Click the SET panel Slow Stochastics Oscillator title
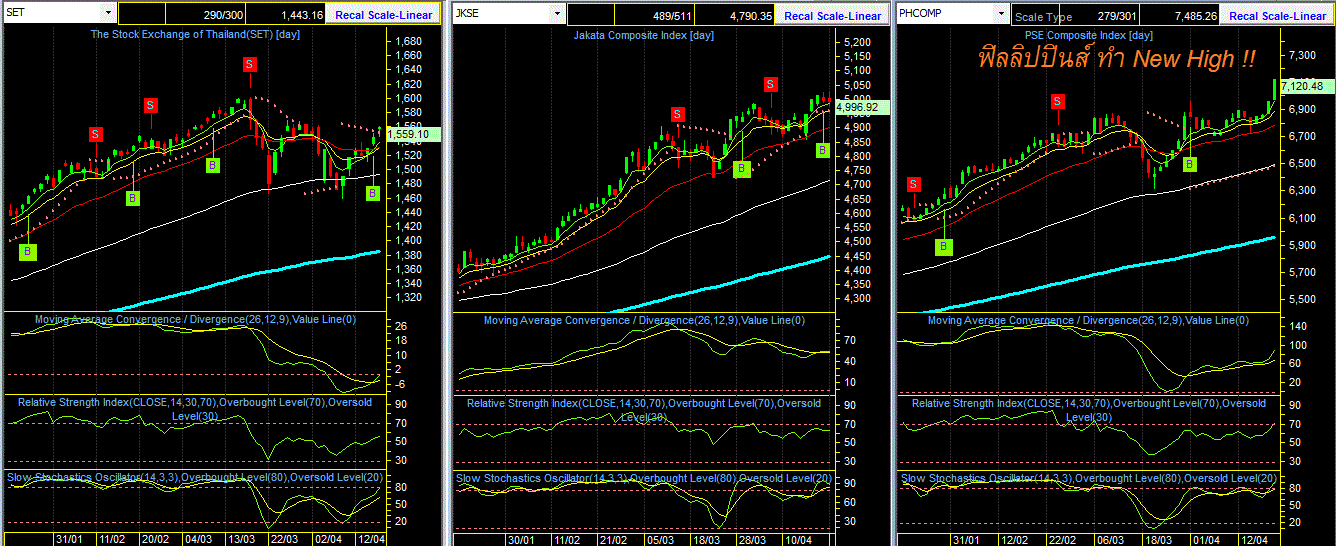 tap(195, 477)
